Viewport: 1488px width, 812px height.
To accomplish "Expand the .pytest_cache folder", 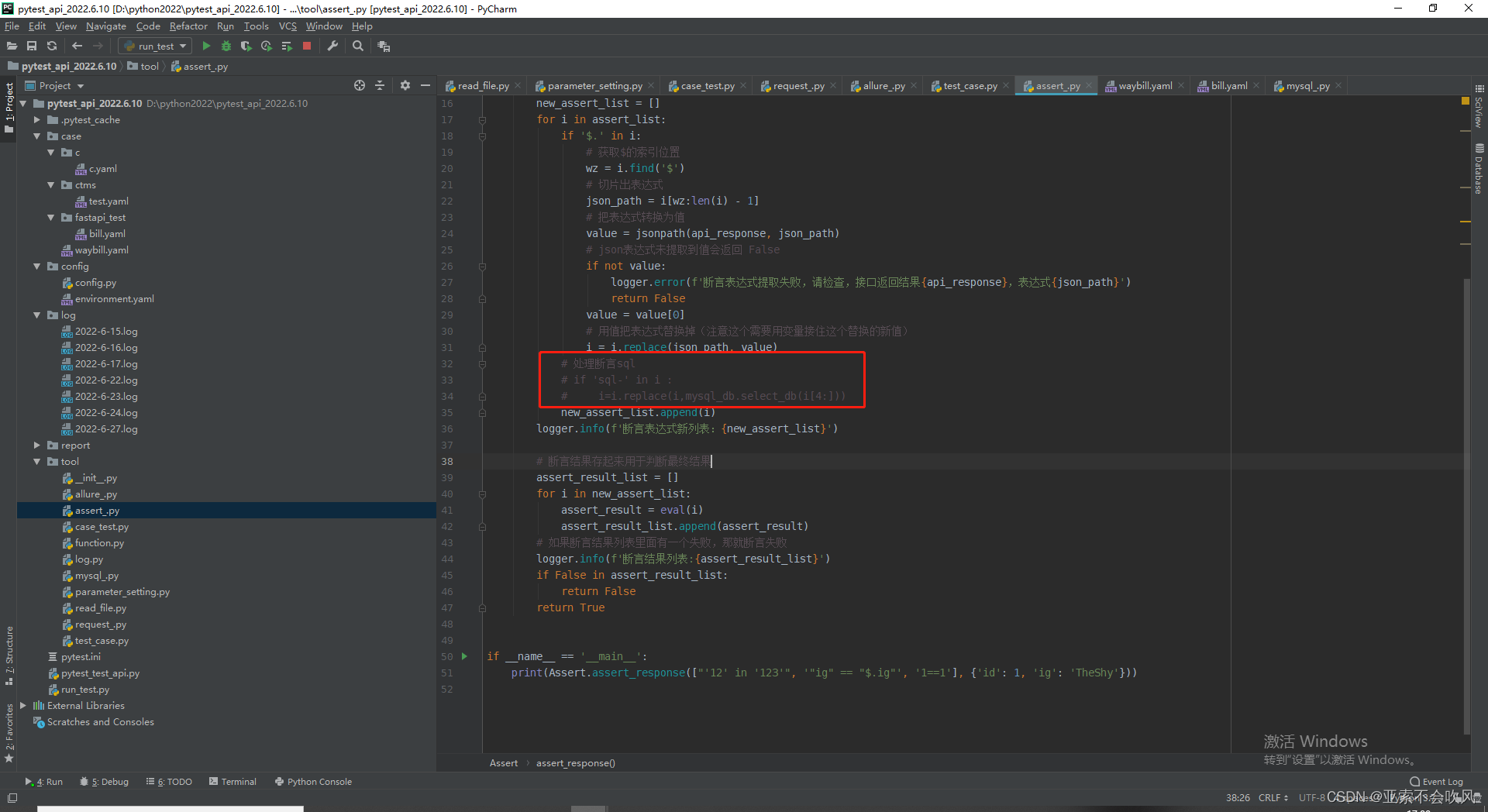I will 36,120.
